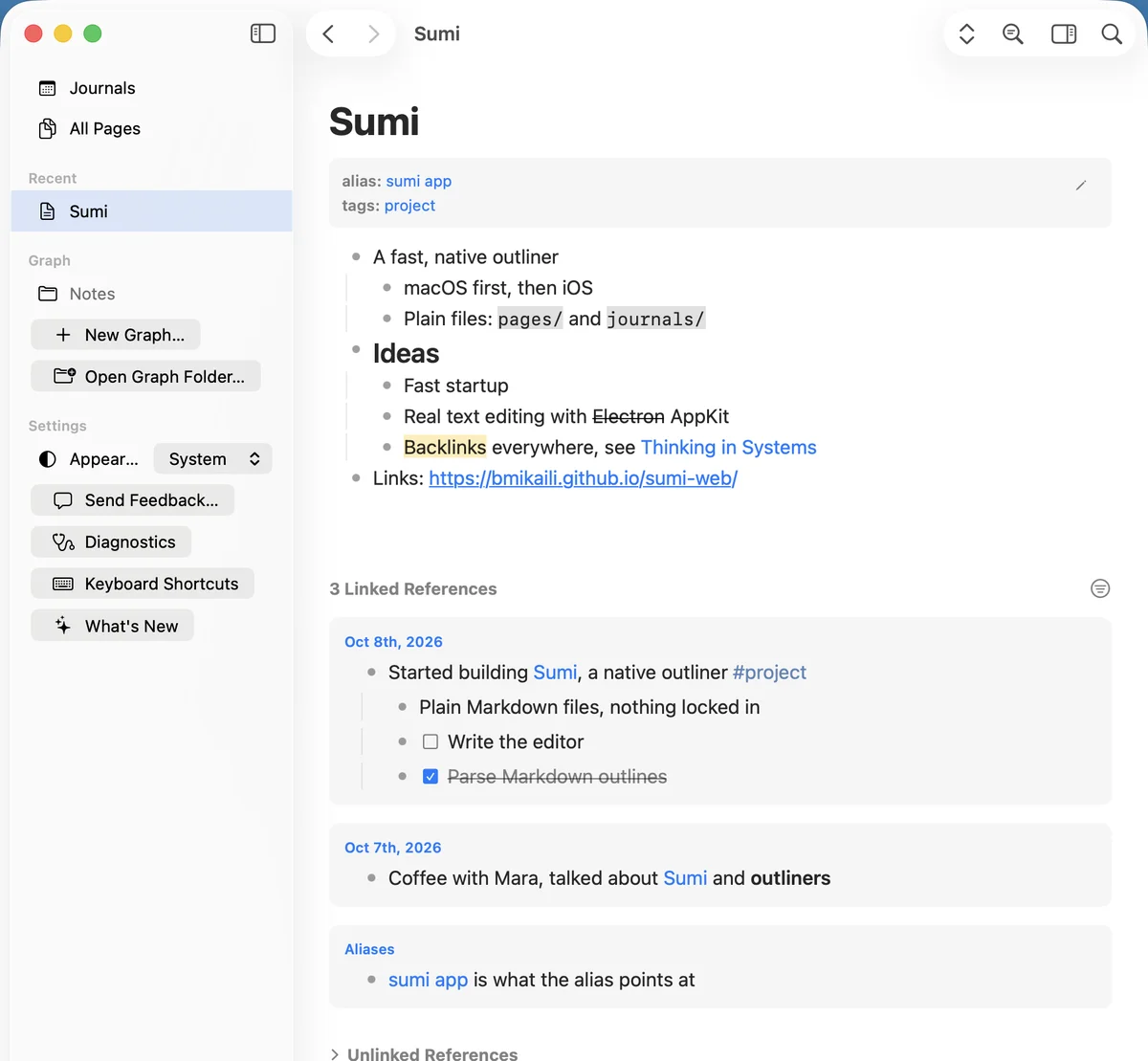Click the Sumi page title
1148x1061 pixels.
[374, 122]
